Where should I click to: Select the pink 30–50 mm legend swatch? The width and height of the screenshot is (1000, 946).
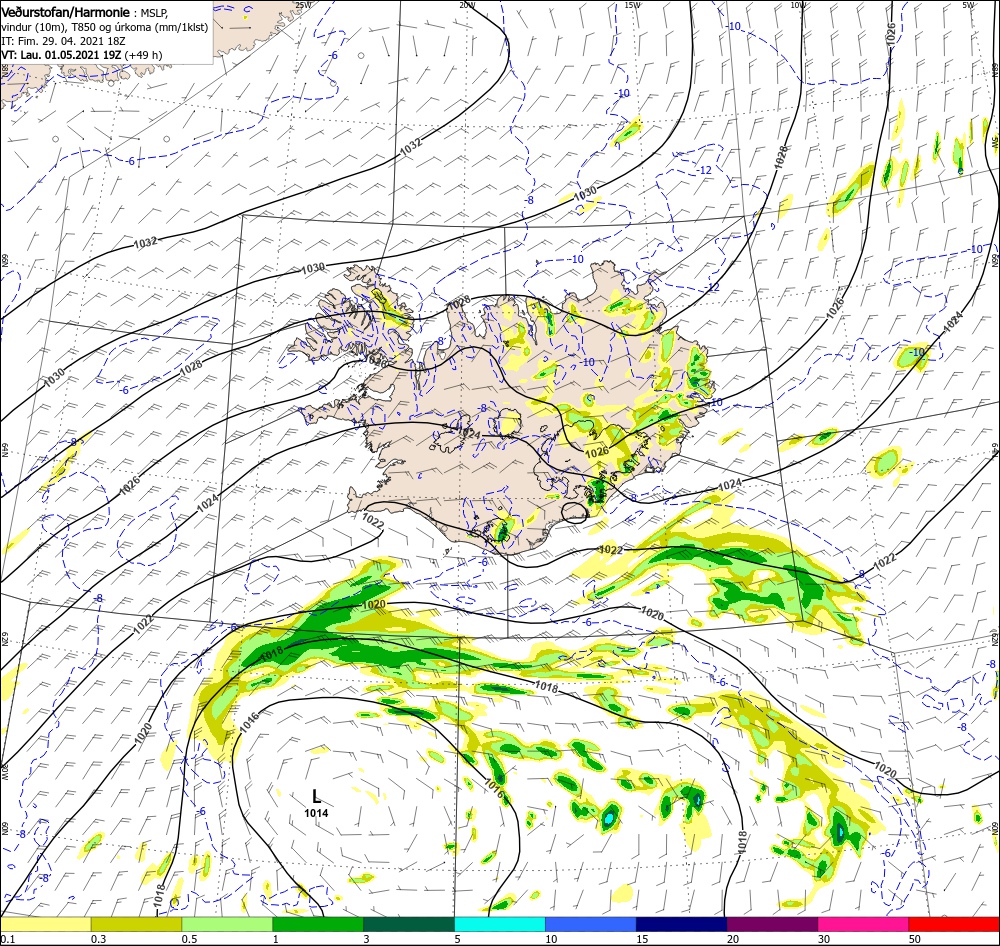864,924
